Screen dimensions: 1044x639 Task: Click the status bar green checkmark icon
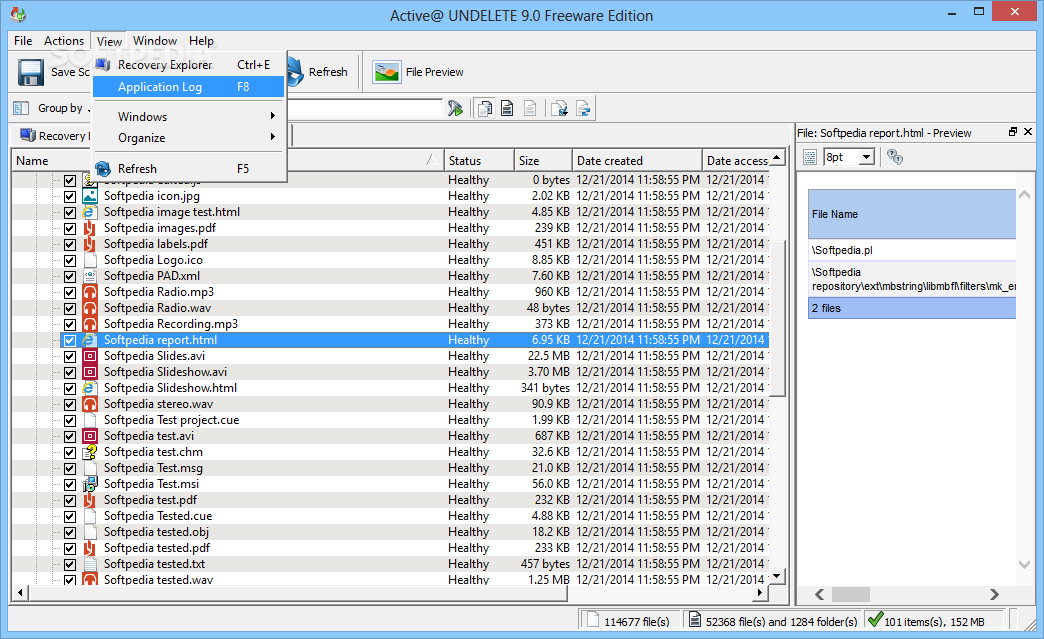[x=876, y=620]
